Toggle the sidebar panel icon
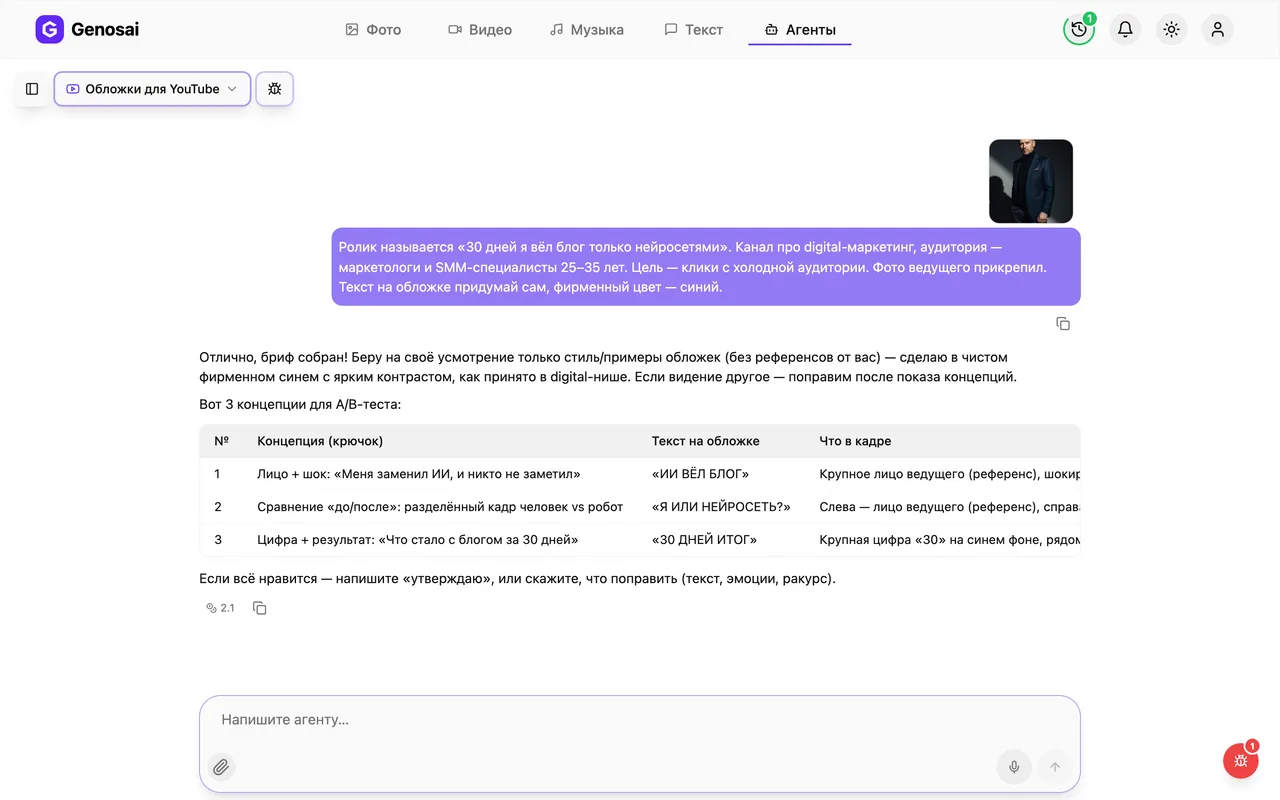Viewport: 1280px width, 800px height. pyautogui.click(x=32, y=89)
